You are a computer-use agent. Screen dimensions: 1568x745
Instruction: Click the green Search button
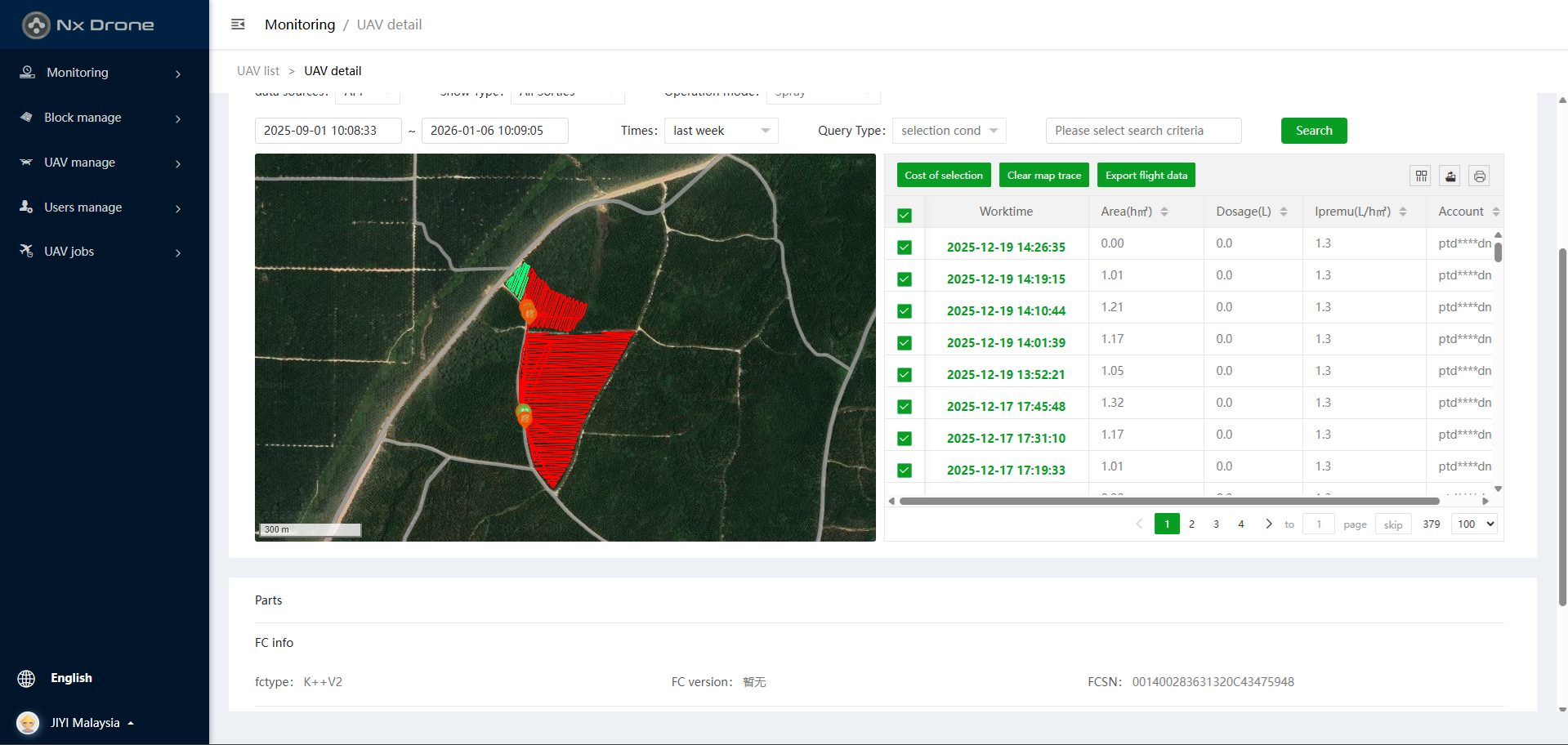coord(1313,131)
